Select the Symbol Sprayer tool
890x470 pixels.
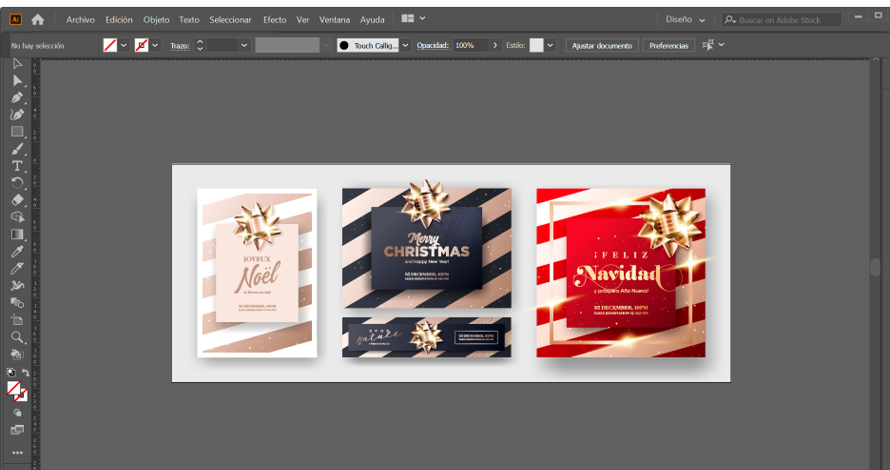click(17, 286)
